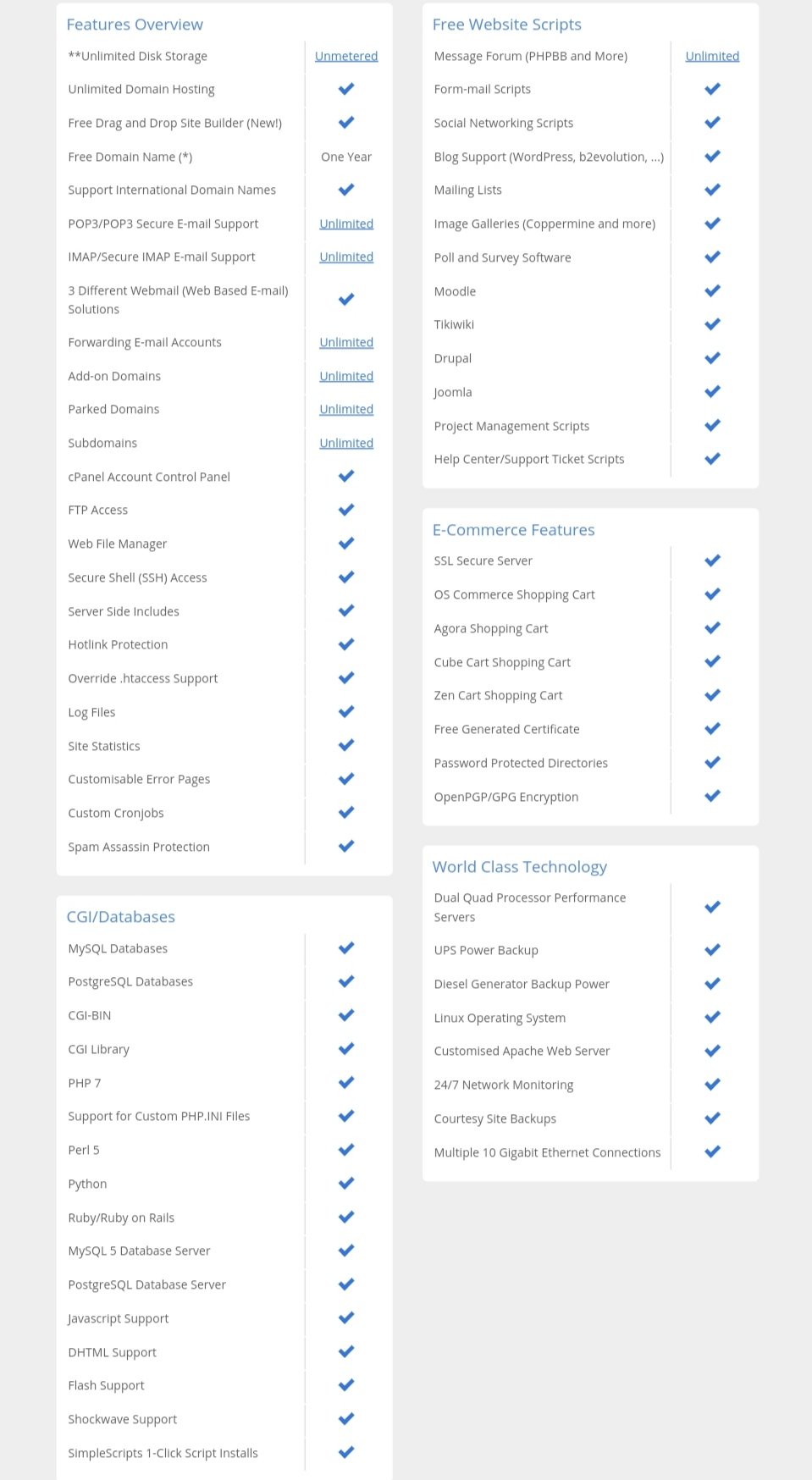The image size is (812, 1480).
Task: Click the Joomla script label
Action: [453, 392]
